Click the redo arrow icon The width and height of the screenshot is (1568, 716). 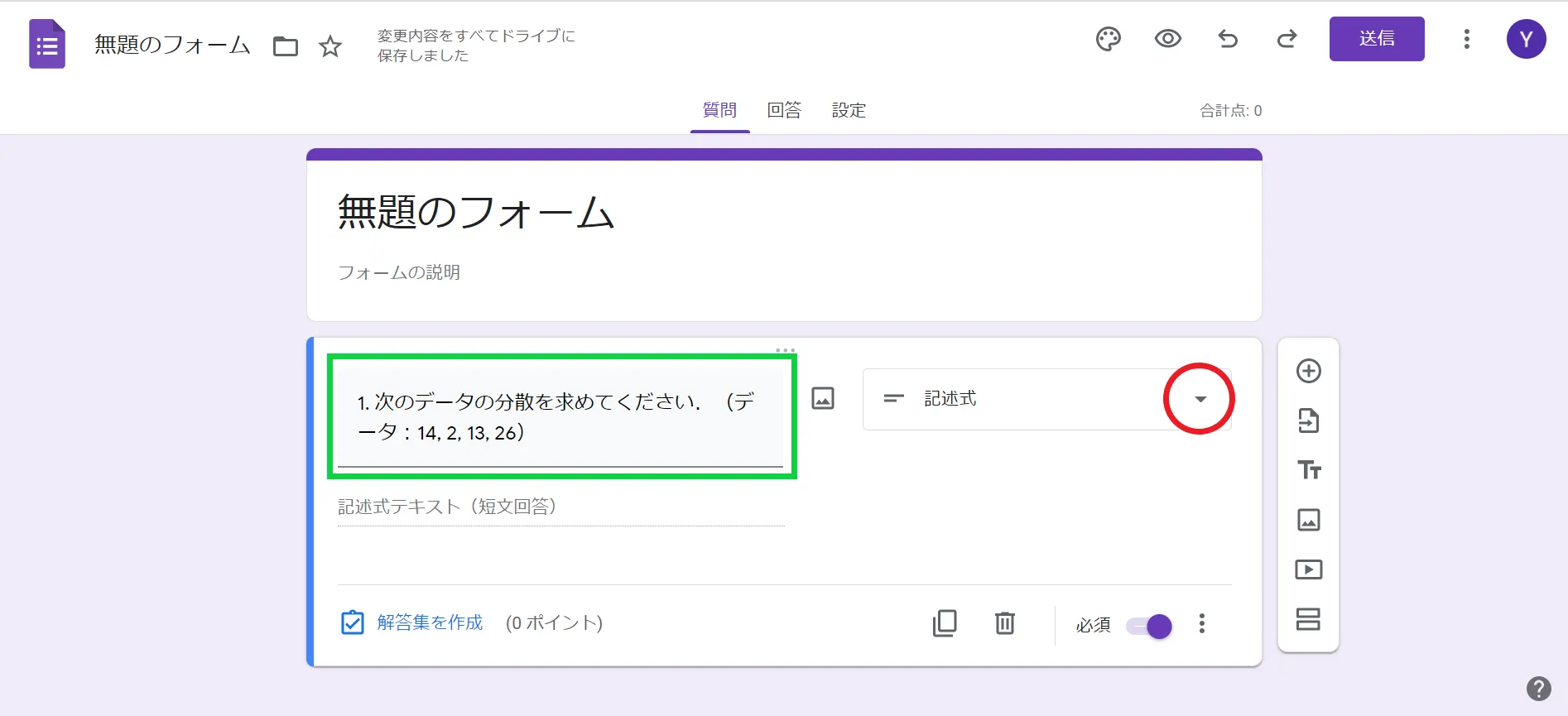1287,39
